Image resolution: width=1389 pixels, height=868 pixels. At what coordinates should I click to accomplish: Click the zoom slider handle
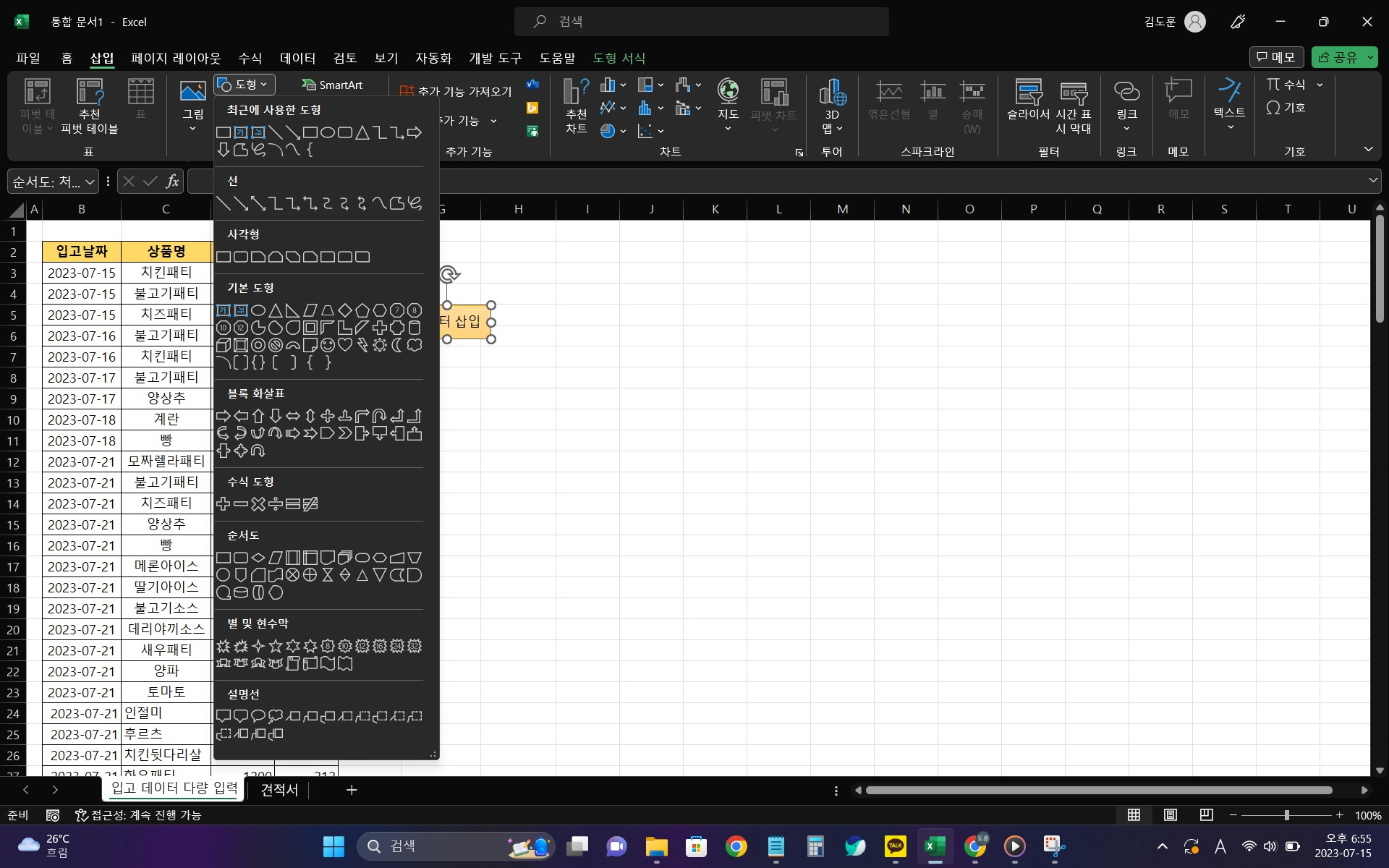pos(1286,815)
